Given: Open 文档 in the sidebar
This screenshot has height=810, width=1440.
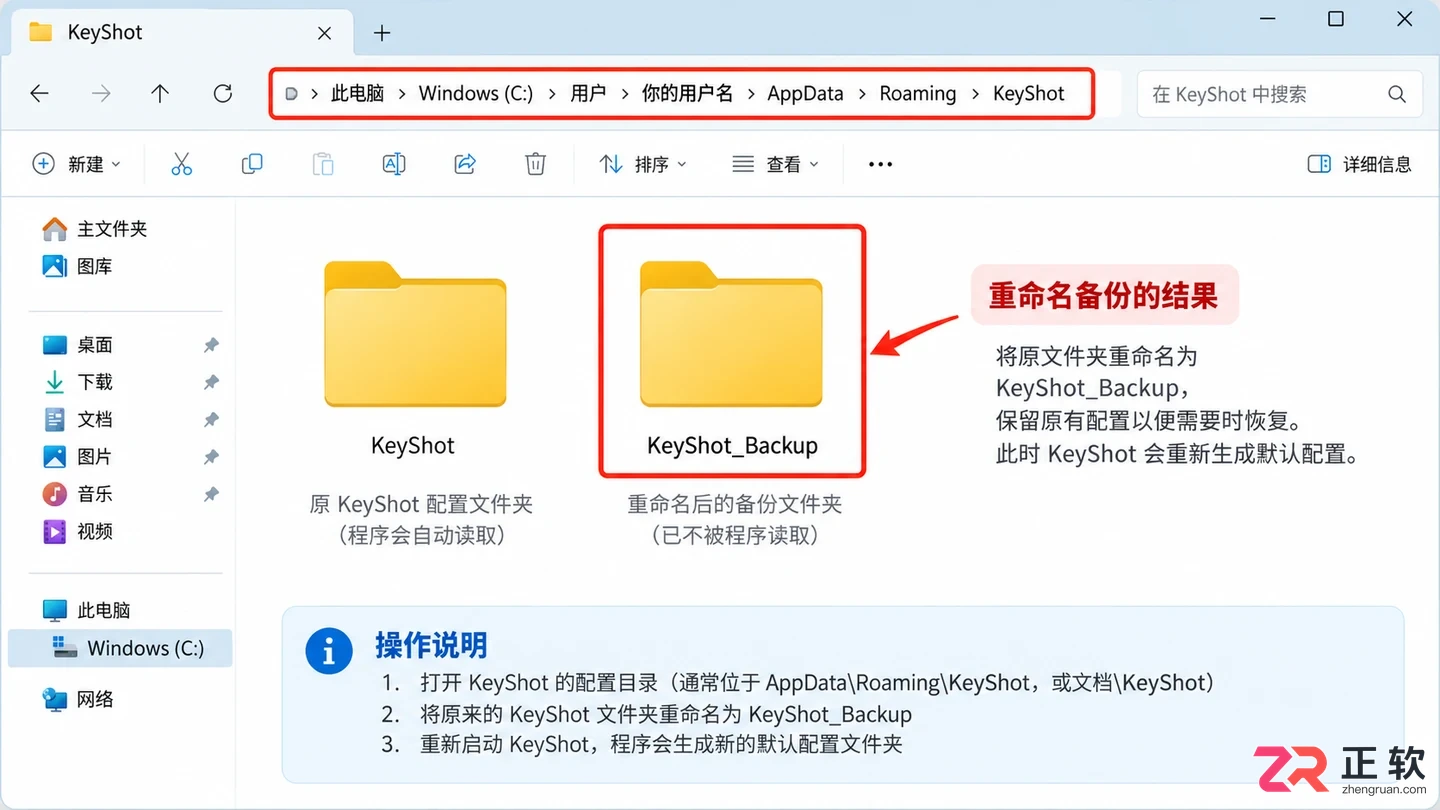Looking at the screenshot, I should pyautogui.click(x=77, y=419).
